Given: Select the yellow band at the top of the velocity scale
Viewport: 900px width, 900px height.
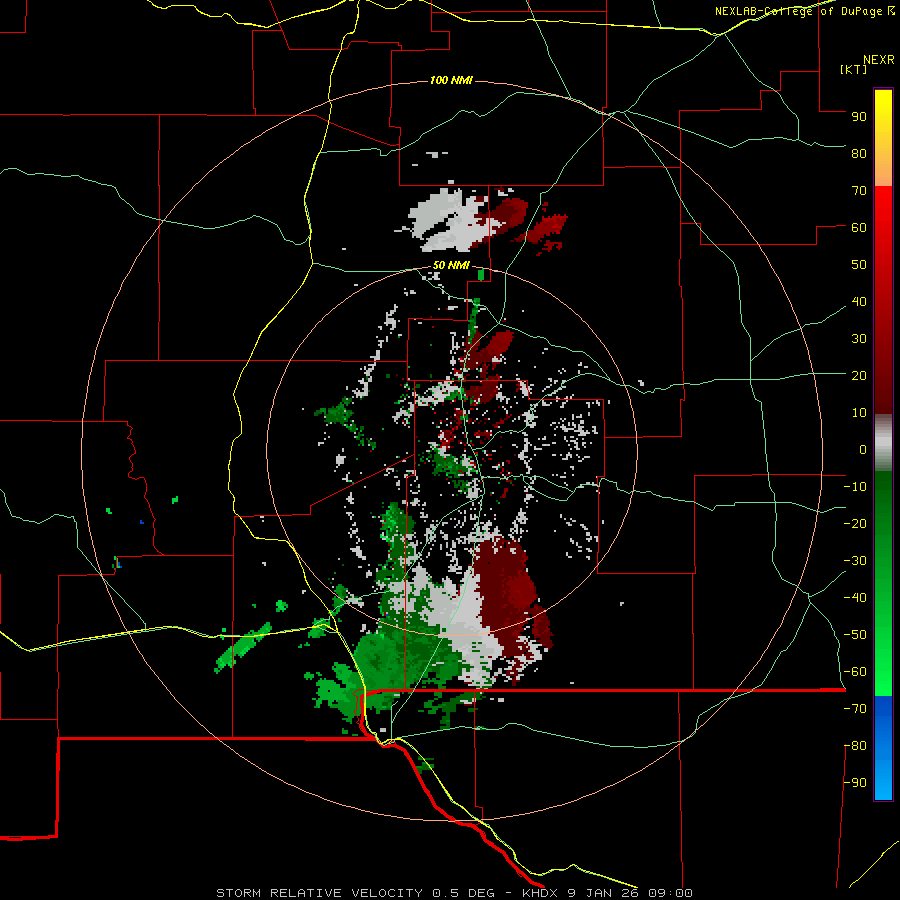Looking at the screenshot, I should click(x=883, y=138).
